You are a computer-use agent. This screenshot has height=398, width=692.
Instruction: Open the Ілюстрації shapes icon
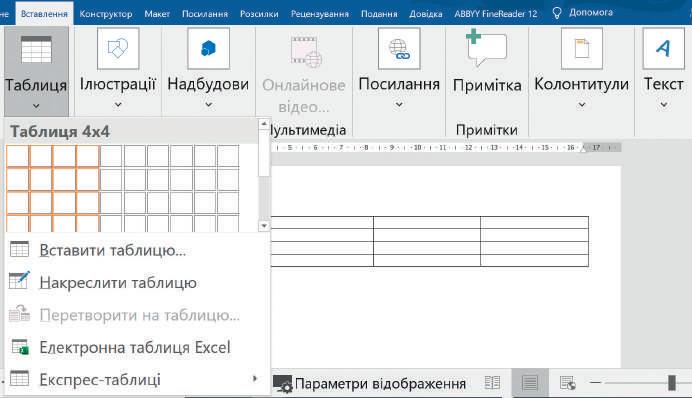pyautogui.click(x=118, y=49)
